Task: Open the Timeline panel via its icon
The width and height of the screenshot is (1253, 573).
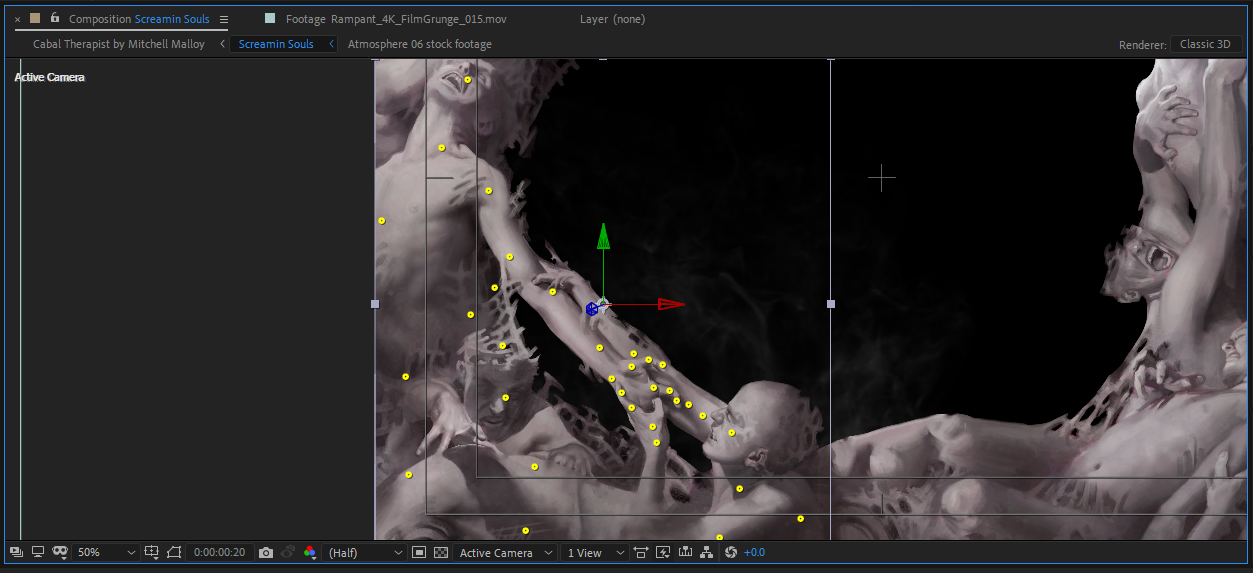Action: [x=686, y=552]
